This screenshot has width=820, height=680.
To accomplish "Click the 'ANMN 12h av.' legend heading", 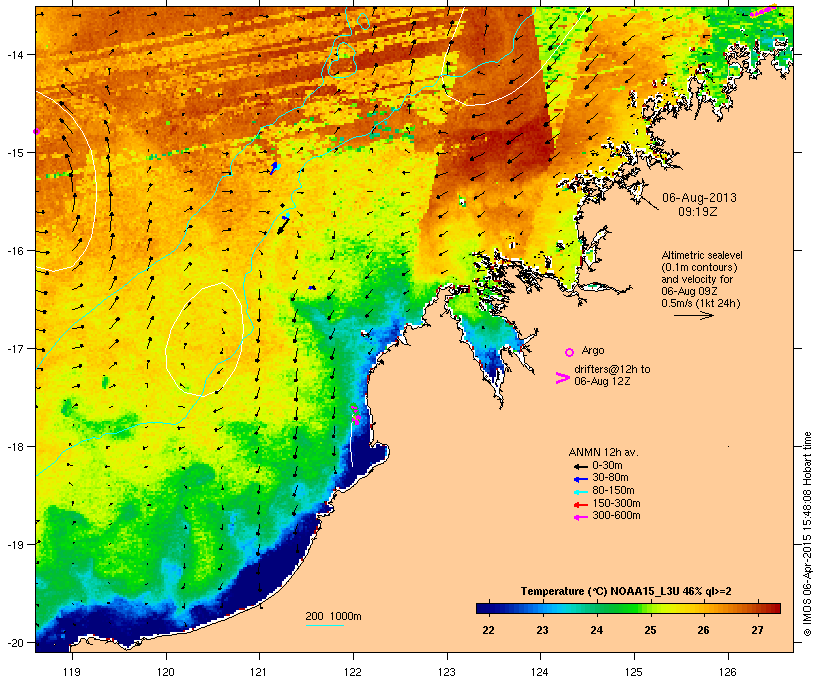I will click(x=603, y=452).
